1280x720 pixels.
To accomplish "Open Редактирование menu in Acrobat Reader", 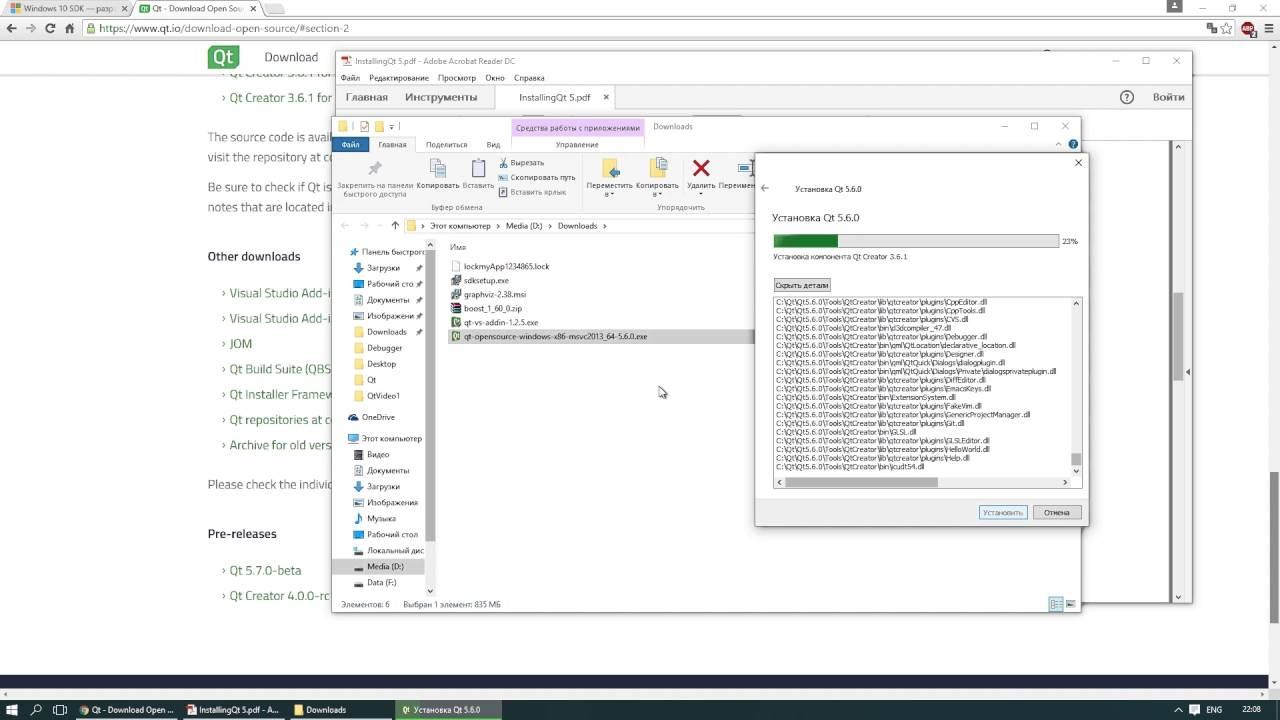I will (399, 78).
